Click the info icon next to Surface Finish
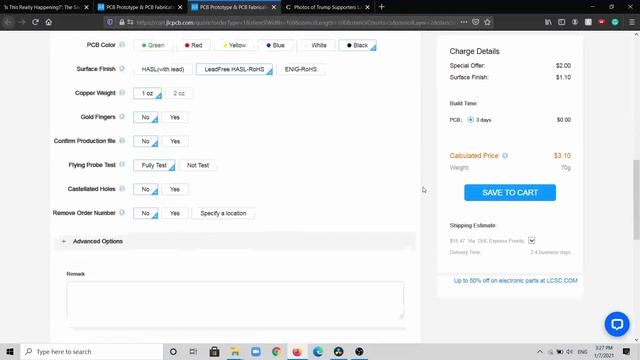Image resolution: width=640 pixels, height=360 pixels. pyautogui.click(x=122, y=69)
